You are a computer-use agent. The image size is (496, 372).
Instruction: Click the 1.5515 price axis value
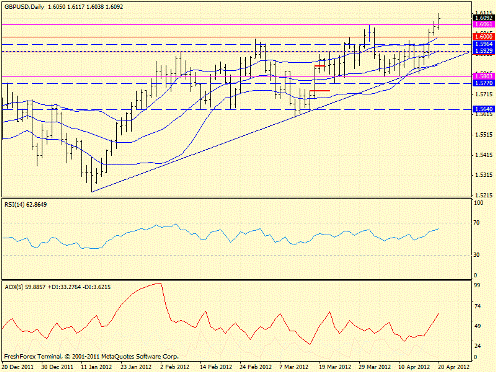[484, 135]
